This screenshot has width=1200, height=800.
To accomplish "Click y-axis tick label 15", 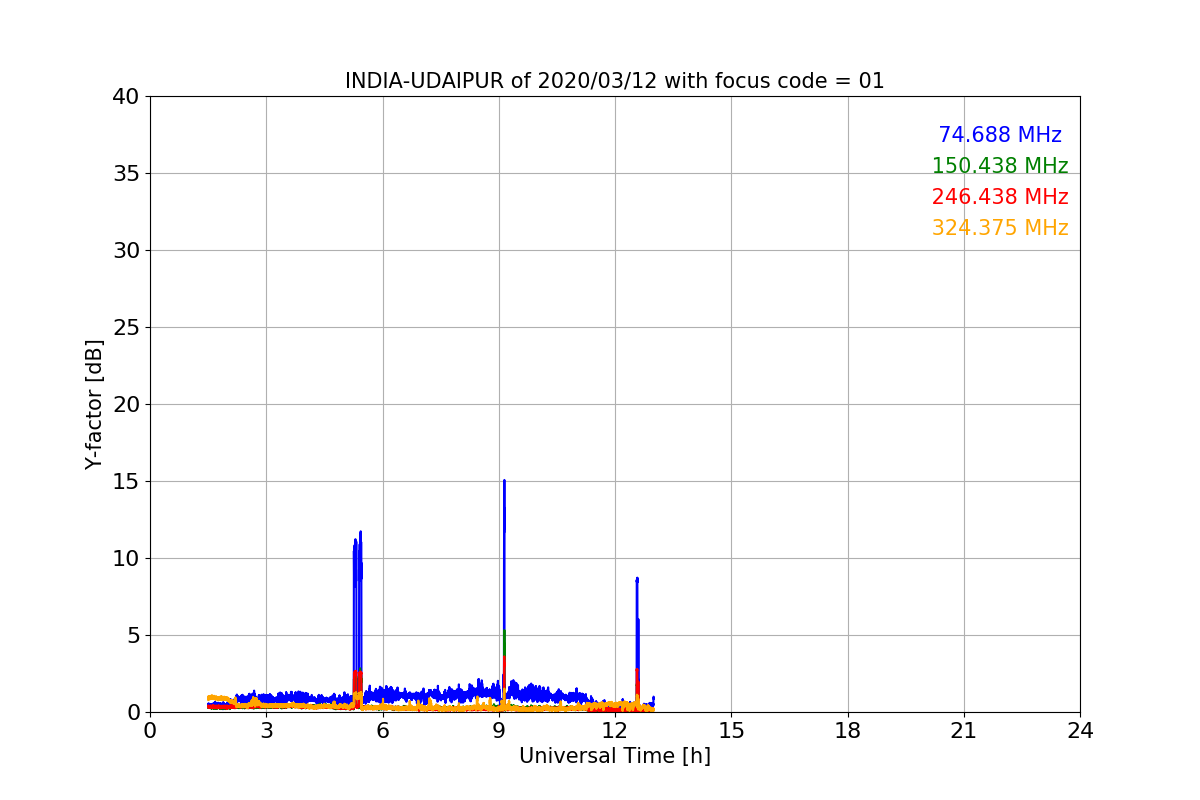I will tap(125, 482).
